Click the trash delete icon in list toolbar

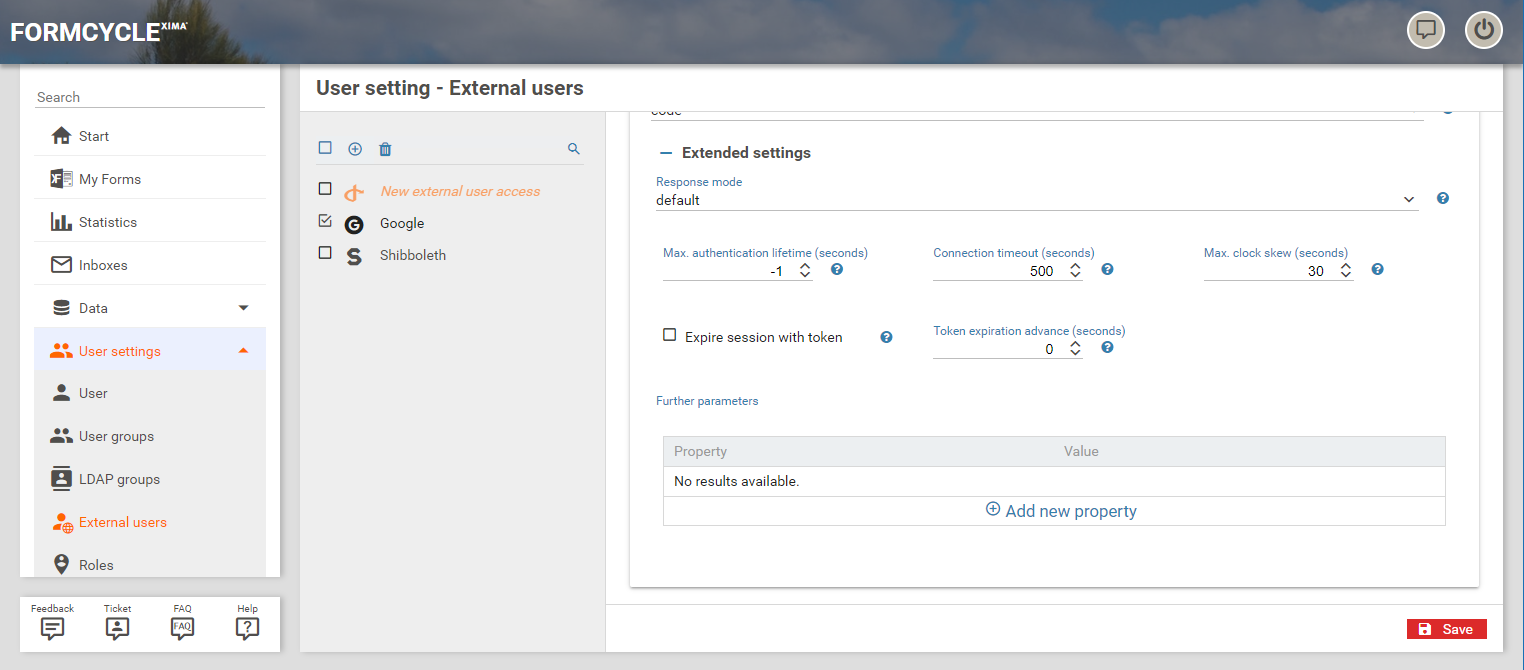click(385, 149)
